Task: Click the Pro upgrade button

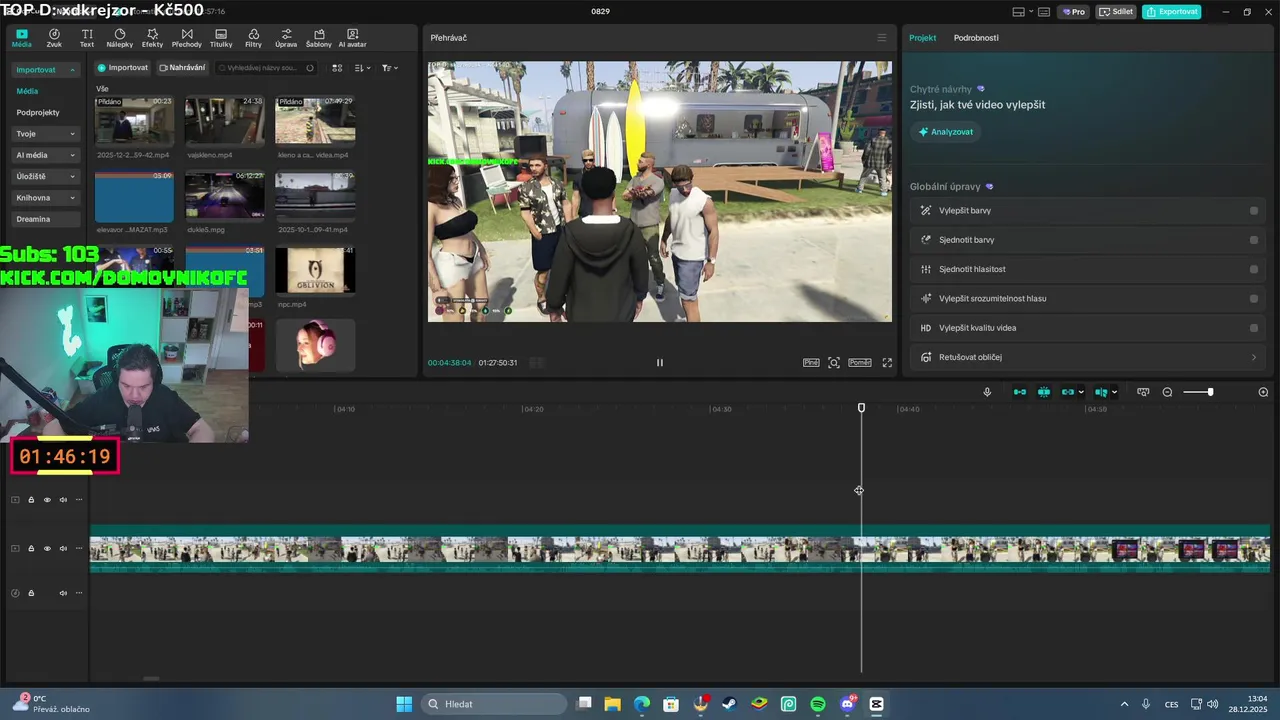Action: [1074, 12]
